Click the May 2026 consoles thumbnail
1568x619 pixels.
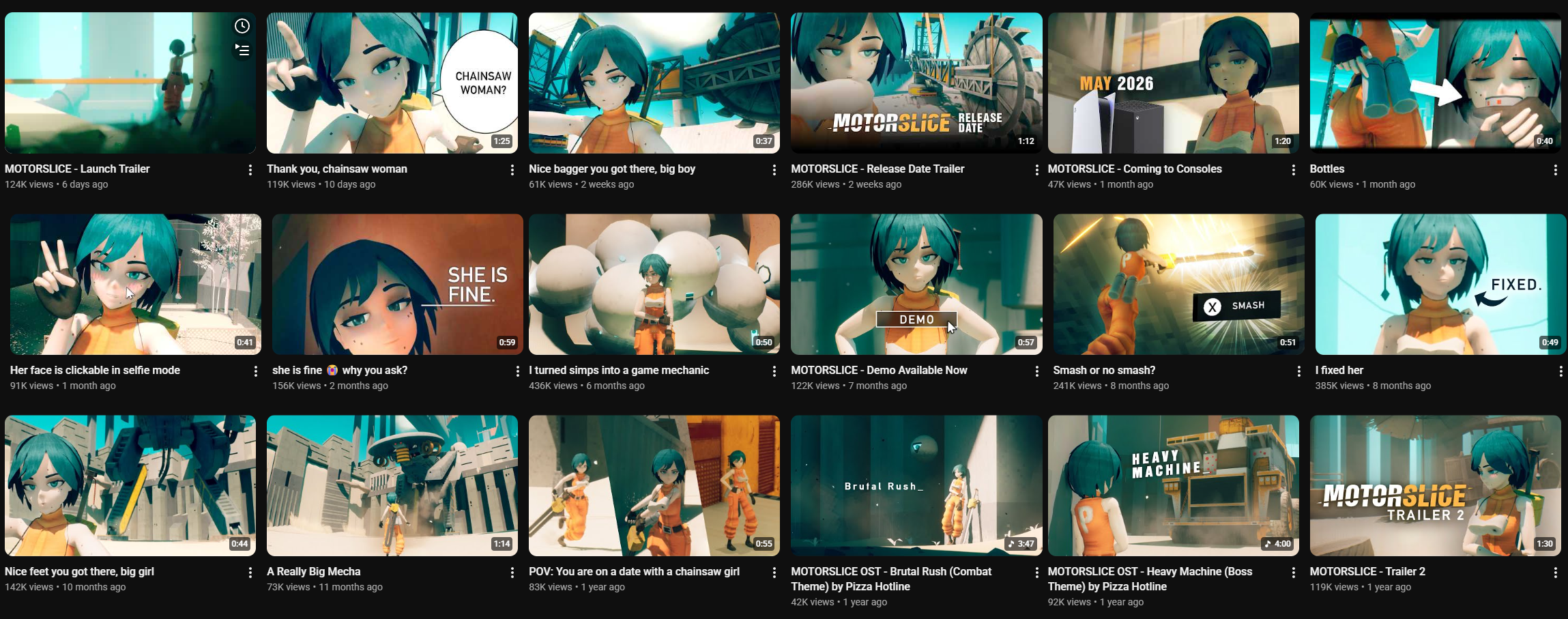click(1174, 83)
